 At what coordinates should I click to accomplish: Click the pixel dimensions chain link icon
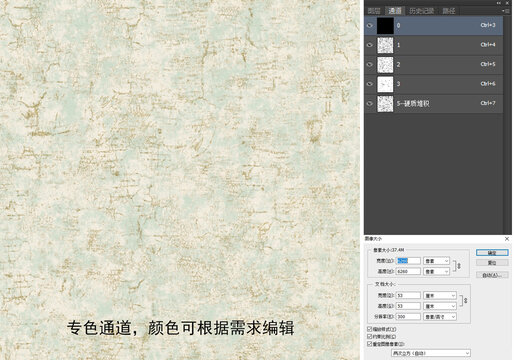point(459,266)
